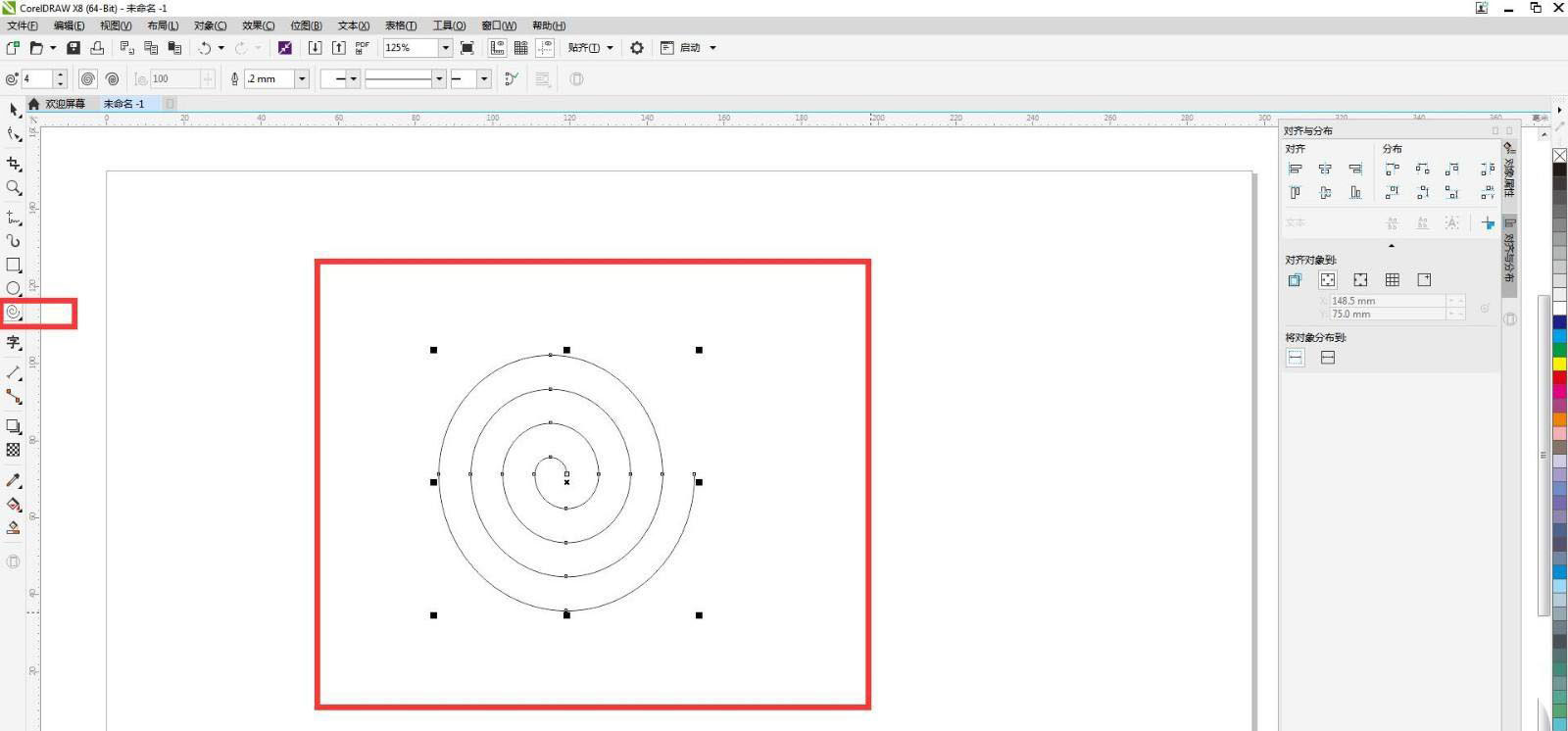The image size is (1568, 731).
Task: Enable align to specified point
Action: coord(1424,280)
